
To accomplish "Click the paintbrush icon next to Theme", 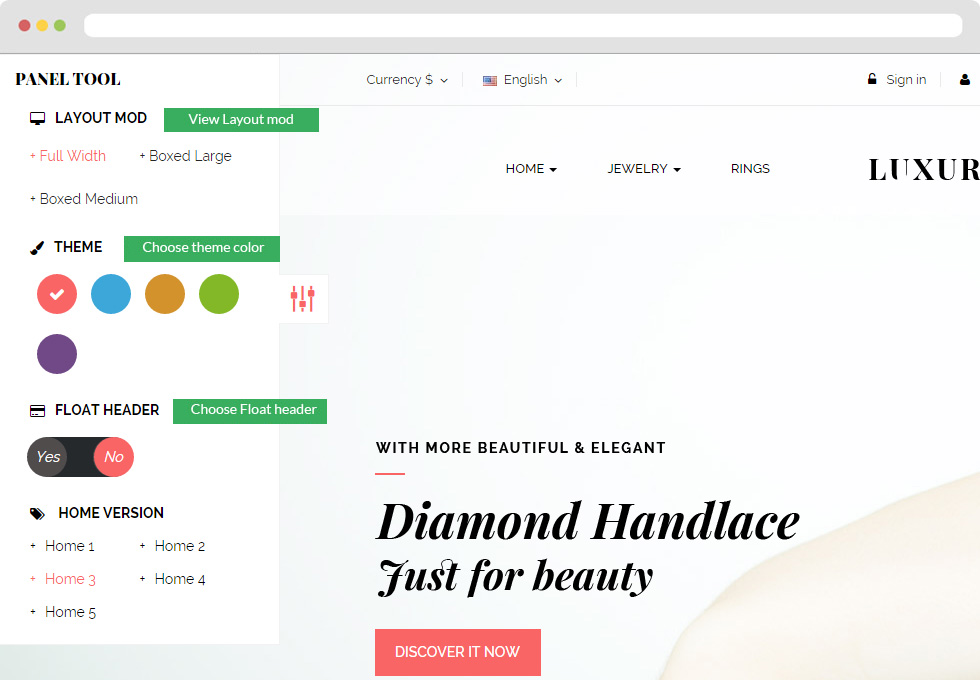I will point(37,248).
